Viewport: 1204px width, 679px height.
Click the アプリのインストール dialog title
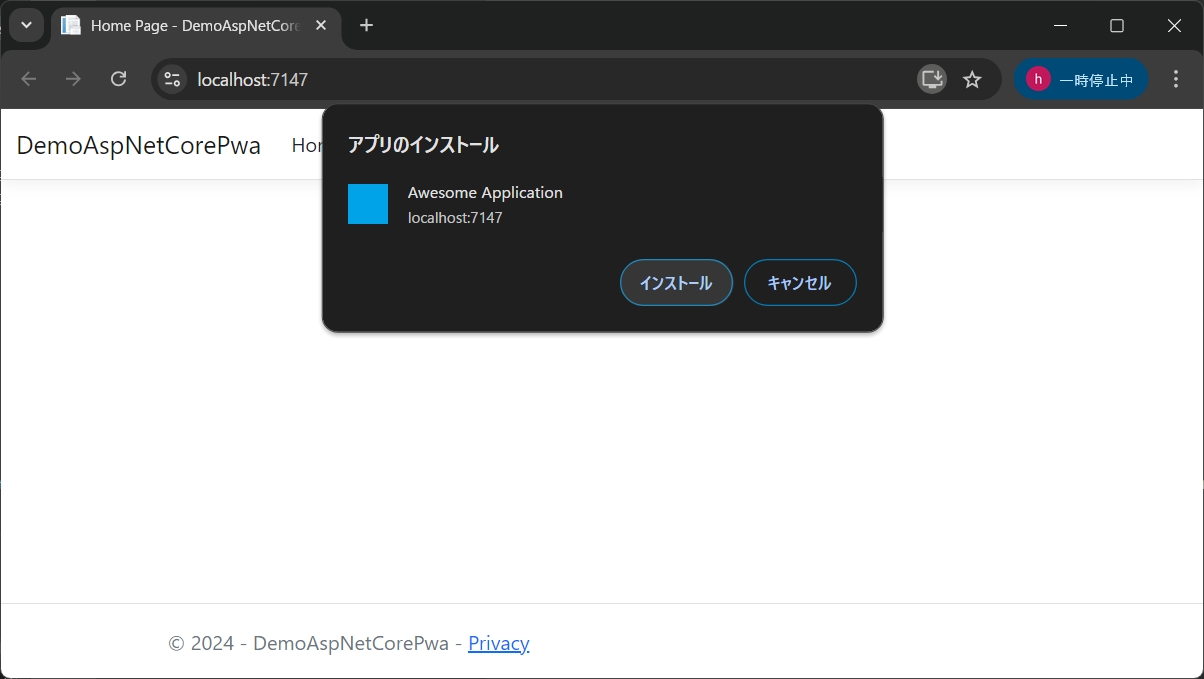[x=423, y=145]
